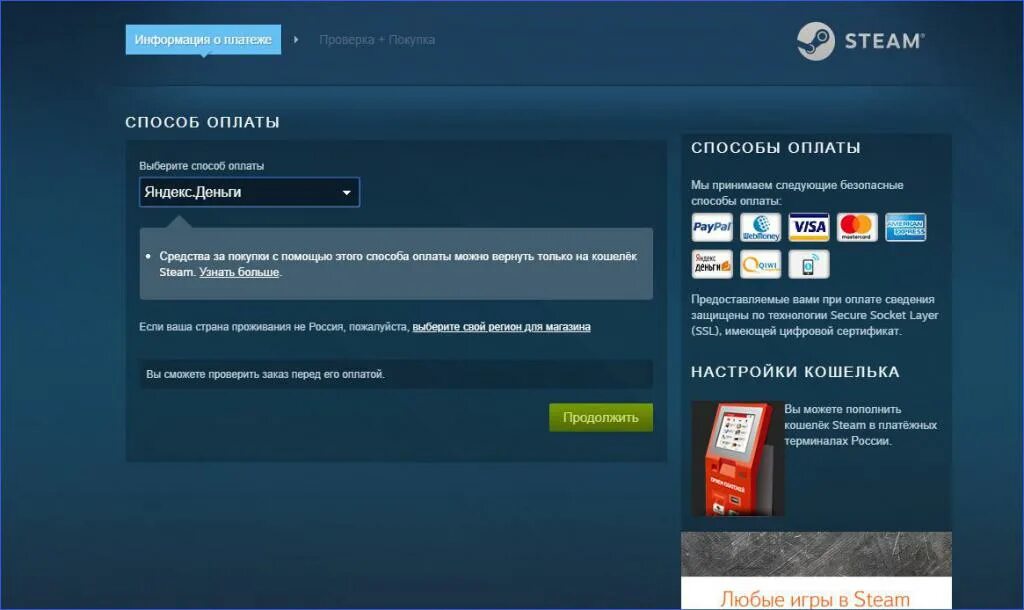The image size is (1024, 610).
Task: Click the WebMoney payment icon
Action: point(760,227)
